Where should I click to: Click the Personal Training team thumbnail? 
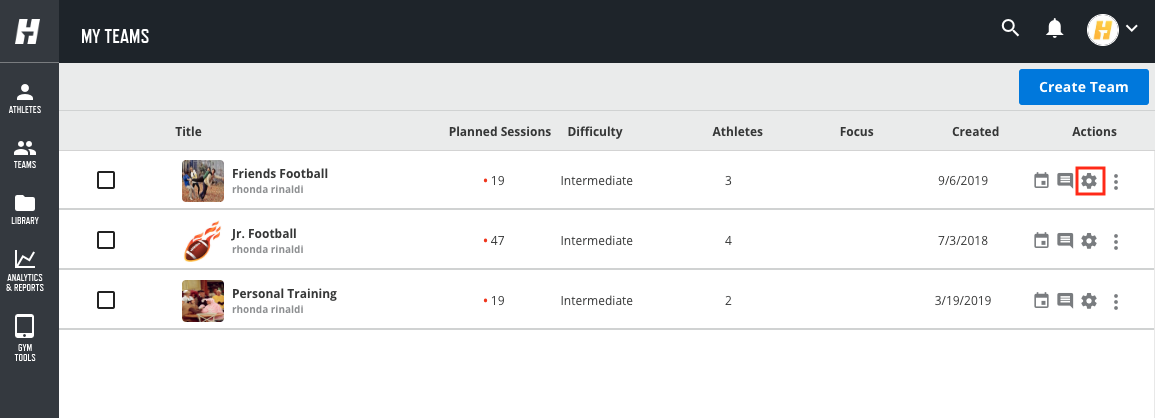[203, 301]
